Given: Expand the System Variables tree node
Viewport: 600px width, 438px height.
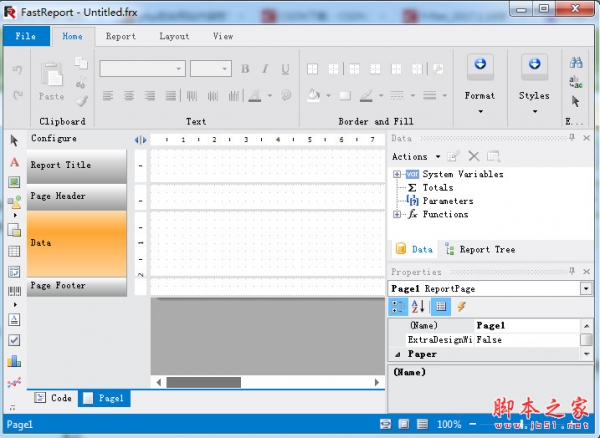Looking at the screenshot, I should click(x=397, y=174).
